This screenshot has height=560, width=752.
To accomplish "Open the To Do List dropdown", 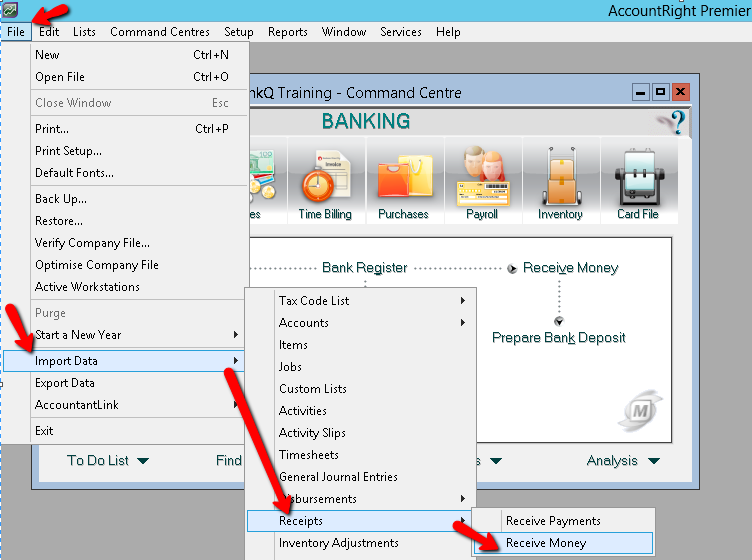I will 108,461.
